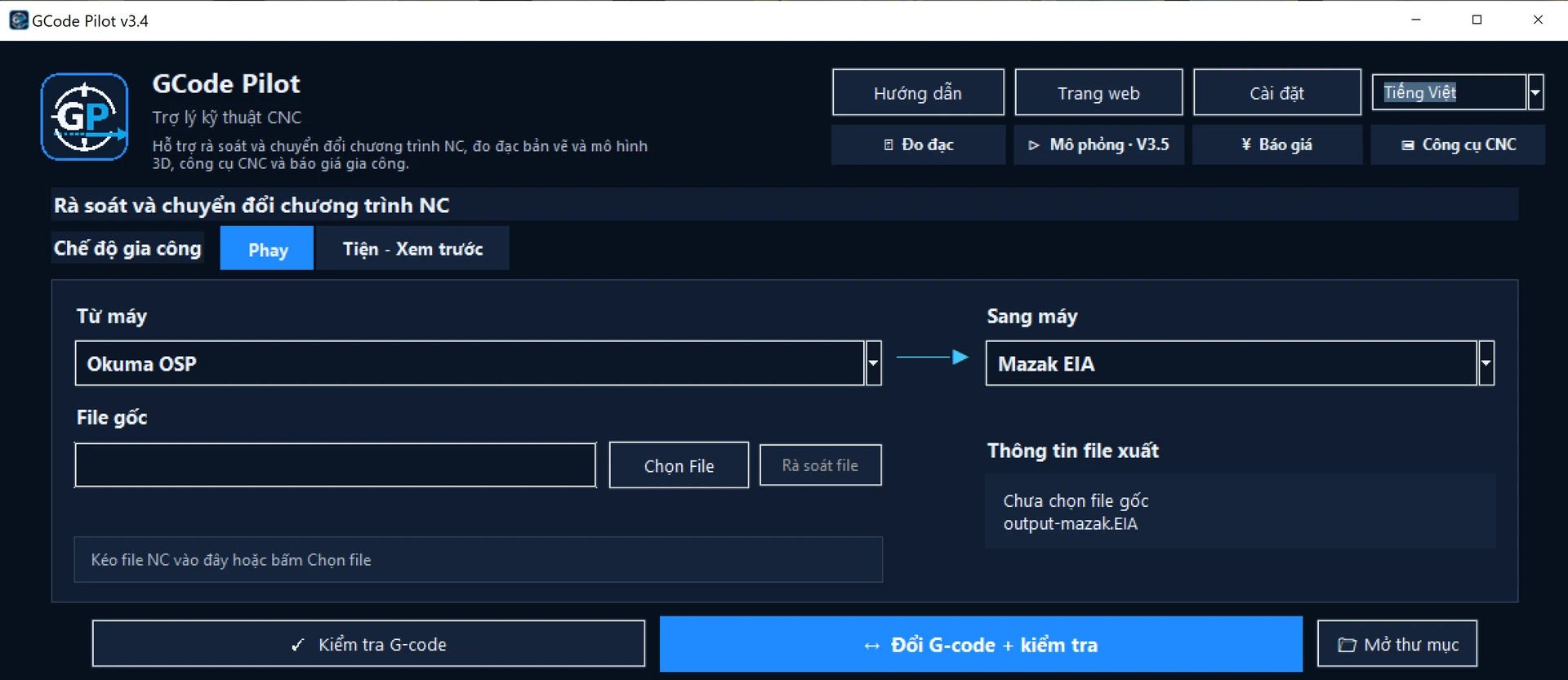Open the Hướng dẫn guide
This screenshot has height=680, width=1568.
[x=918, y=92]
